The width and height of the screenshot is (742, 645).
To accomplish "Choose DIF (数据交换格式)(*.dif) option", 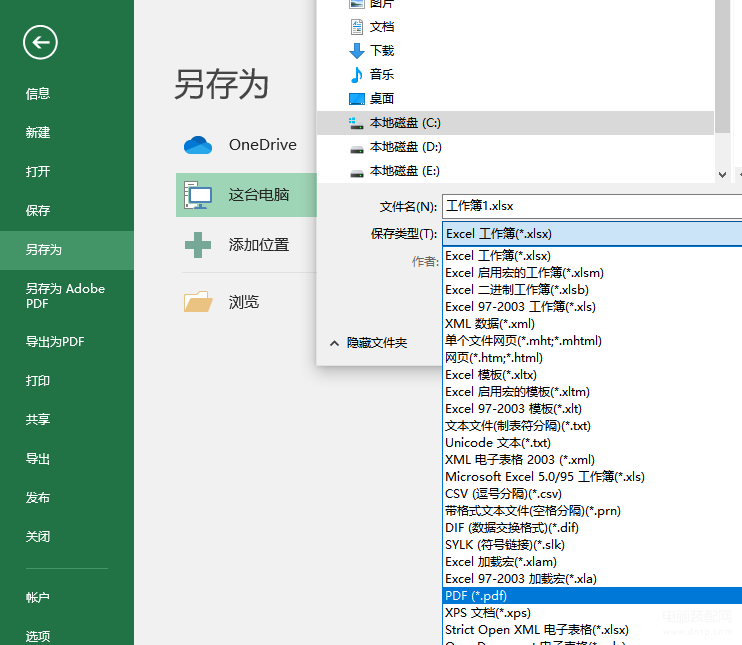I will 592,528.
